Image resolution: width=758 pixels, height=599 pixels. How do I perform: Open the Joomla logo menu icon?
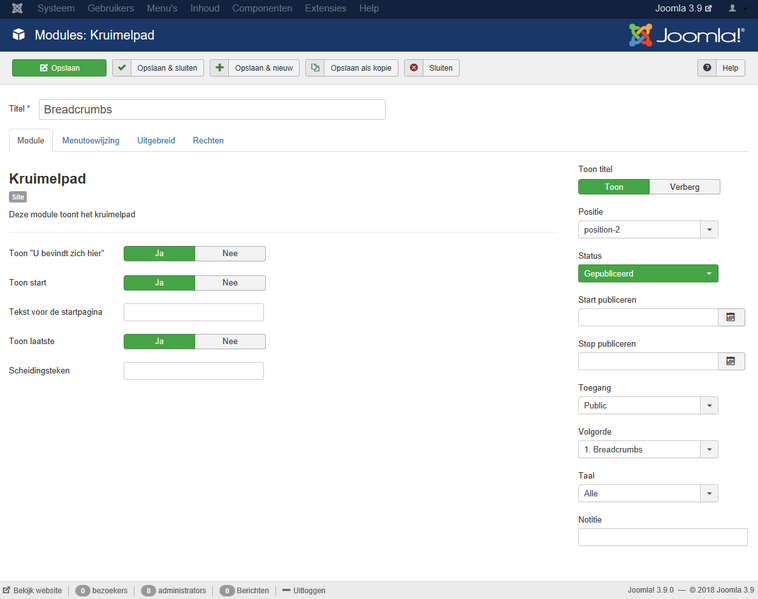(x=17, y=8)
